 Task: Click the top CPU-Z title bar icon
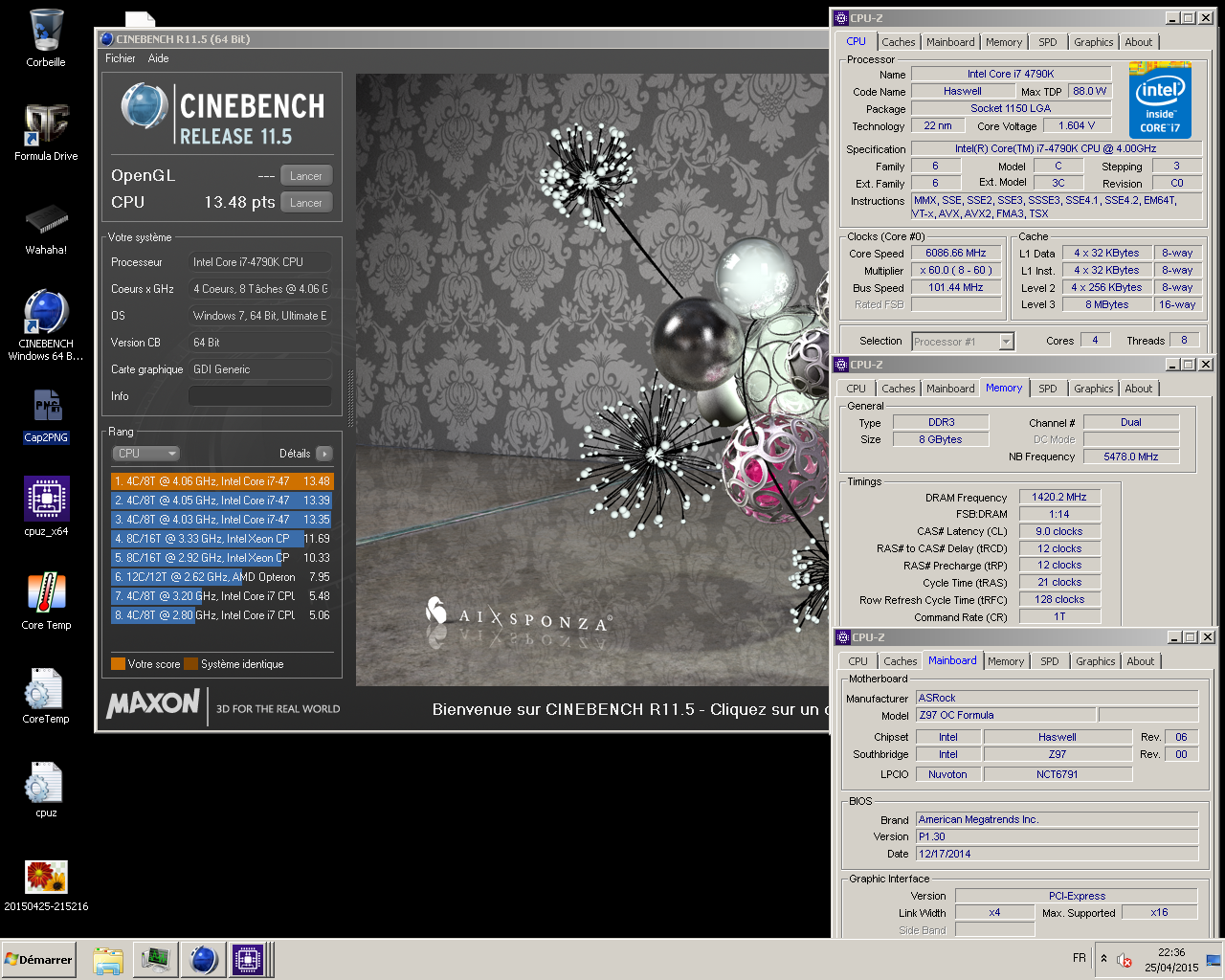841,17
